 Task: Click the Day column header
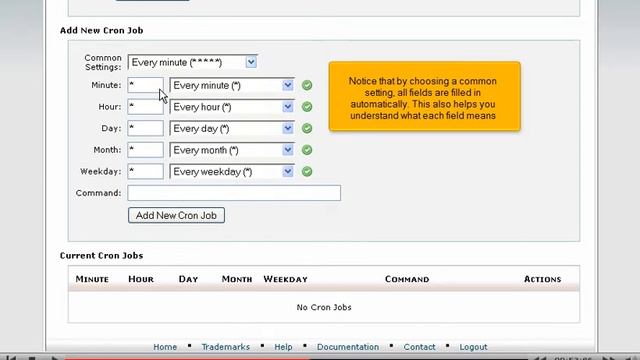[188, 279]
